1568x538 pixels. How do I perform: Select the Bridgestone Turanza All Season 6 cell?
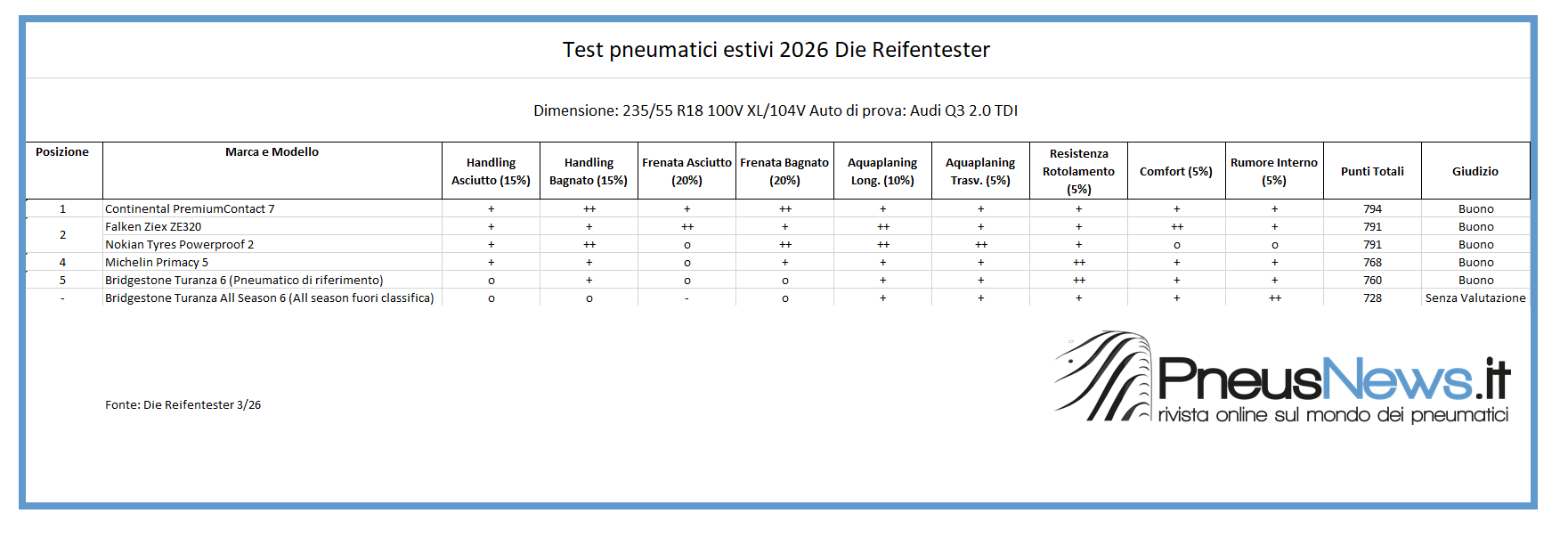tap(269, 298)
